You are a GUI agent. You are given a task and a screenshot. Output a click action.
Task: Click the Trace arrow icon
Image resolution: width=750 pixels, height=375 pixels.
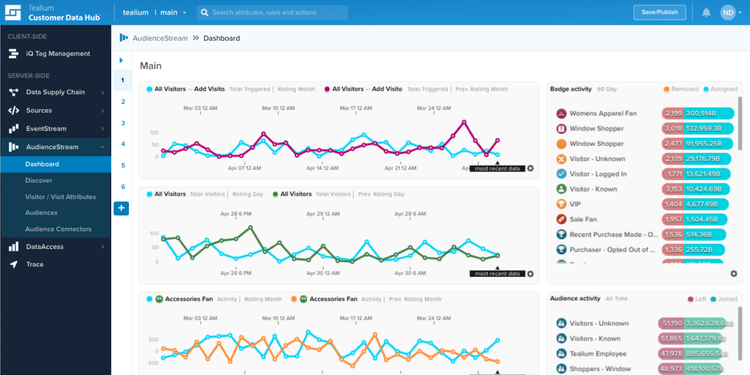point(14,264)
